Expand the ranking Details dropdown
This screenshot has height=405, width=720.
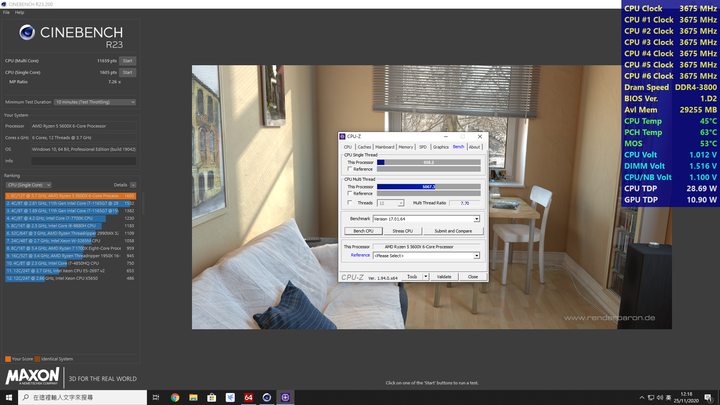point(133,185)
